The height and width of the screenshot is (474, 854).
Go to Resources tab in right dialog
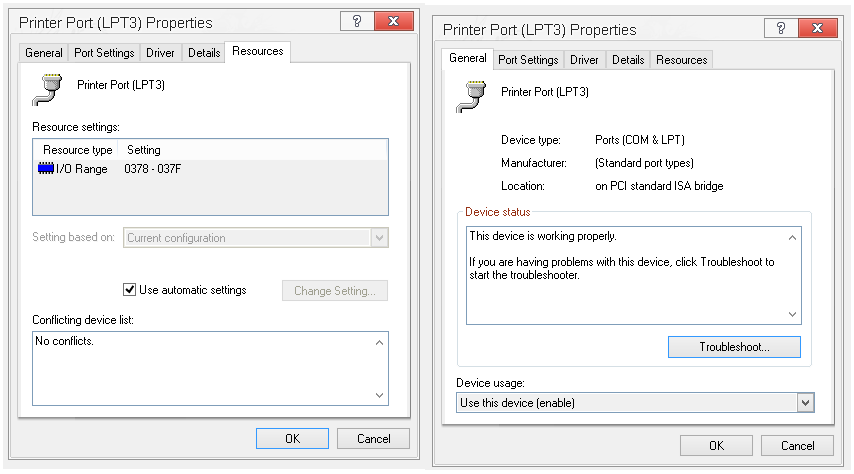coord(682,60)
